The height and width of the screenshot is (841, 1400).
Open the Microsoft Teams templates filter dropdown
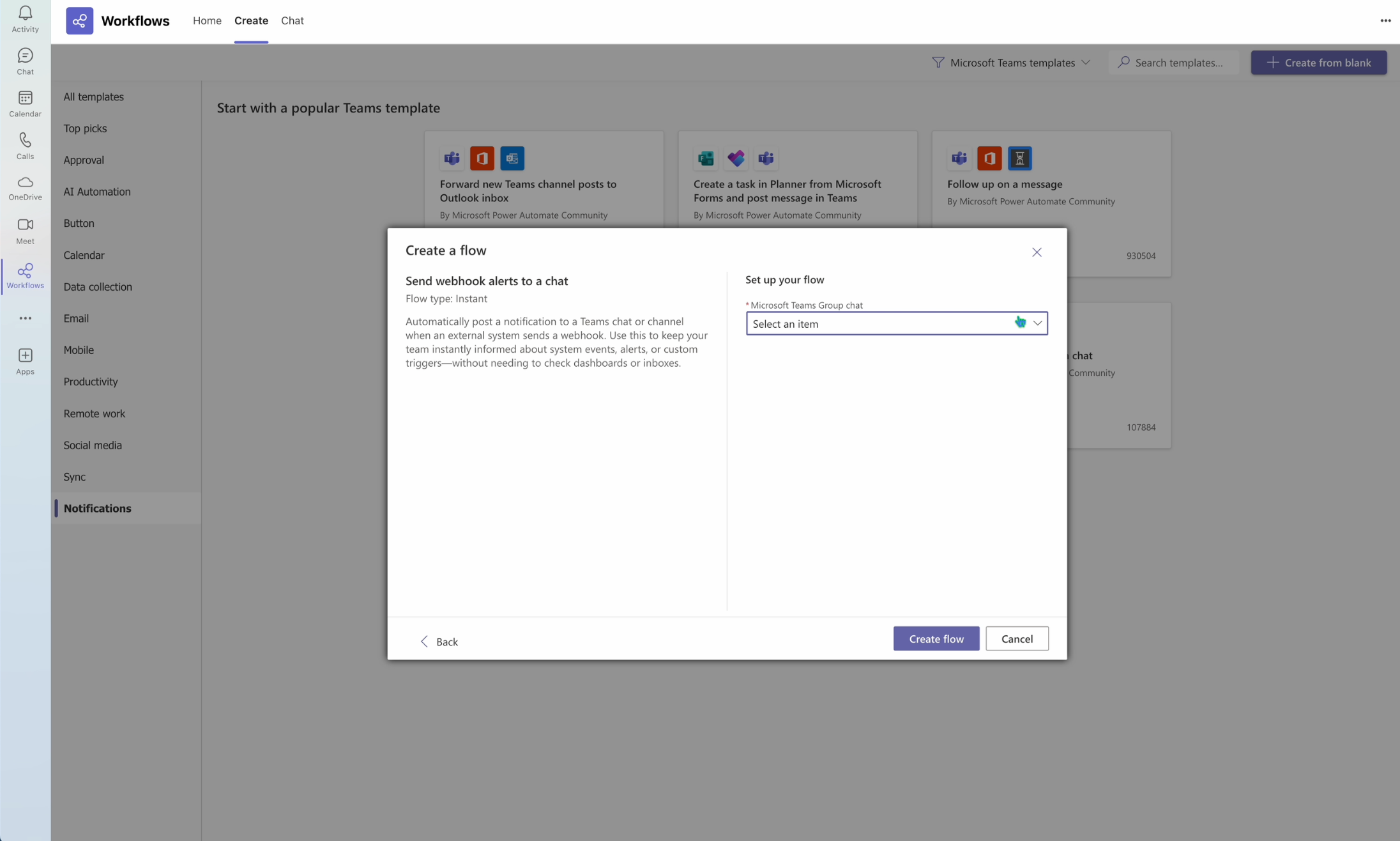coord(1012,63)
